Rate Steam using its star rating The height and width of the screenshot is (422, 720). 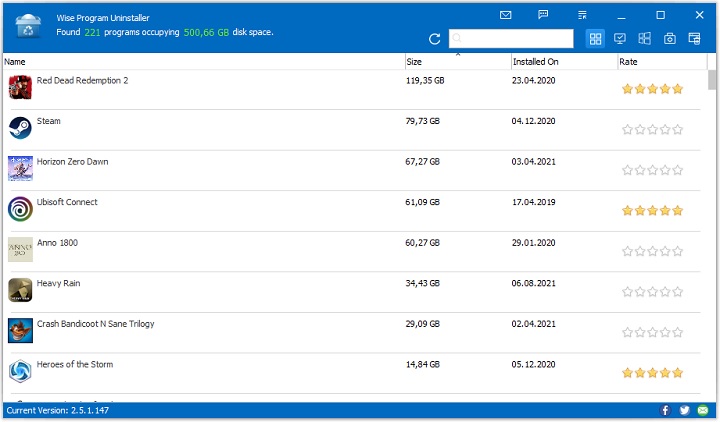click(x=652, y=129)
